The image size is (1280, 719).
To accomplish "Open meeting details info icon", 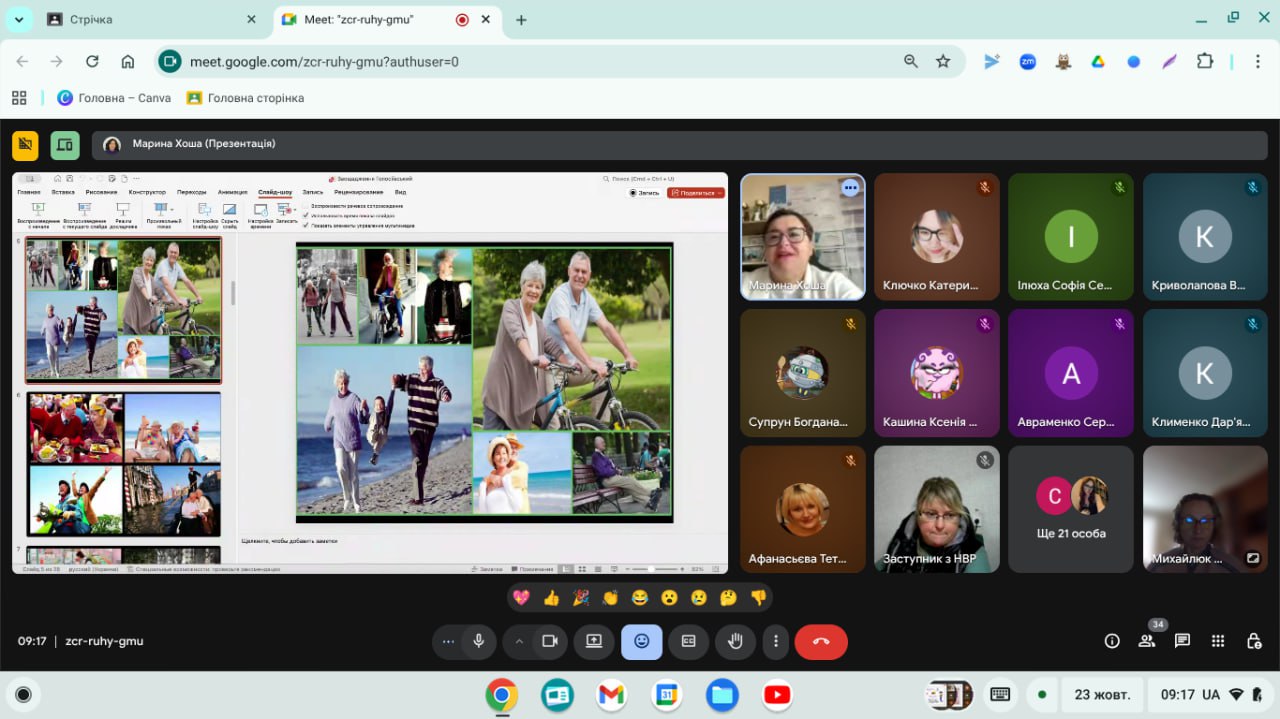I will click(x=1111, y=641).
